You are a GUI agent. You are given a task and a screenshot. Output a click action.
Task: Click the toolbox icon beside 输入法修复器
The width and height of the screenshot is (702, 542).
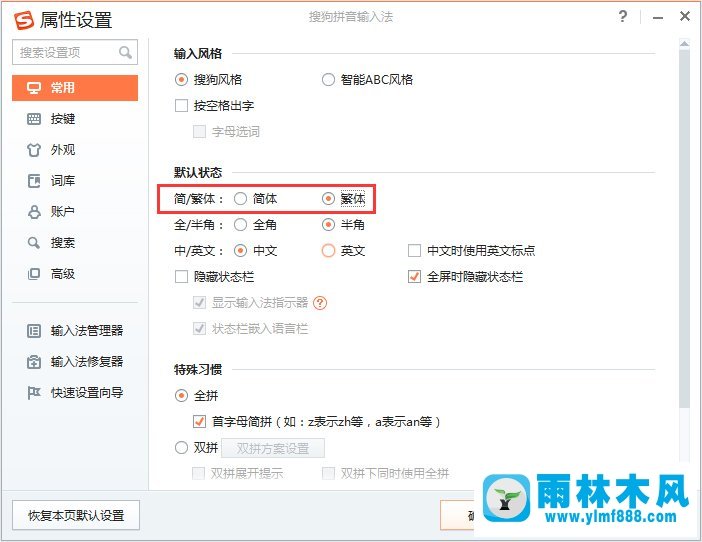pos(34,362)
